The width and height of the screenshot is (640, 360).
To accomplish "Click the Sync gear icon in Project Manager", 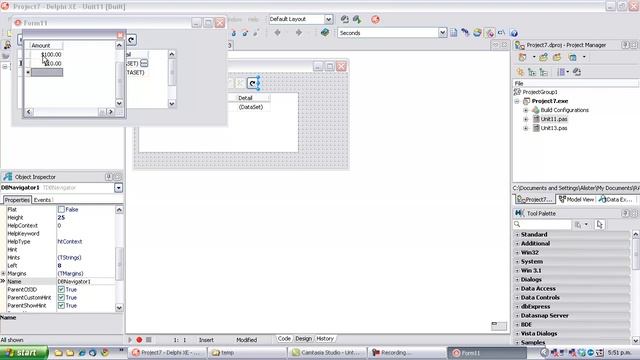I will 520,72.
